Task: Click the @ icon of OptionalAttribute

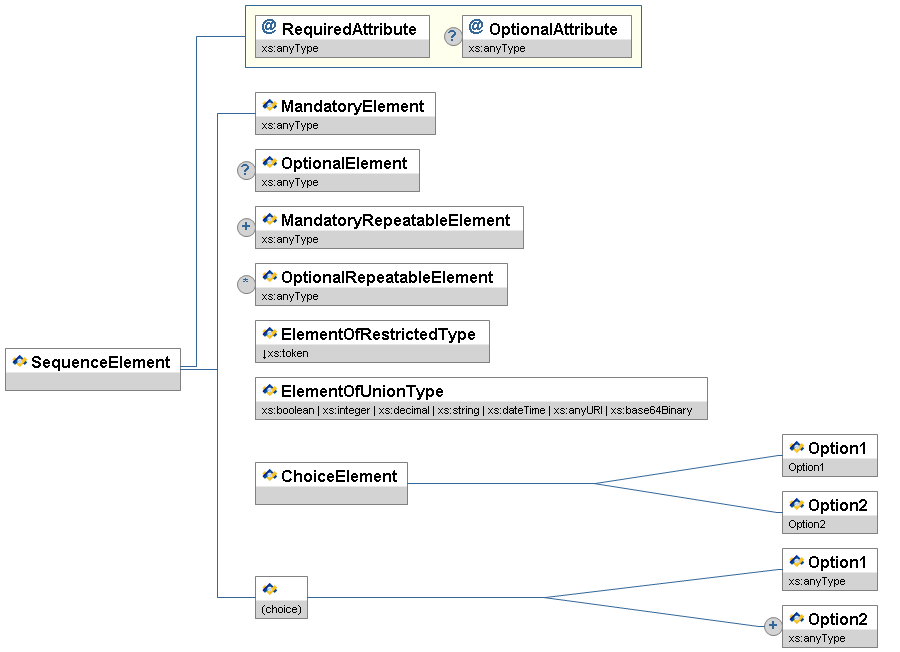Action: [x=476, y=28]
